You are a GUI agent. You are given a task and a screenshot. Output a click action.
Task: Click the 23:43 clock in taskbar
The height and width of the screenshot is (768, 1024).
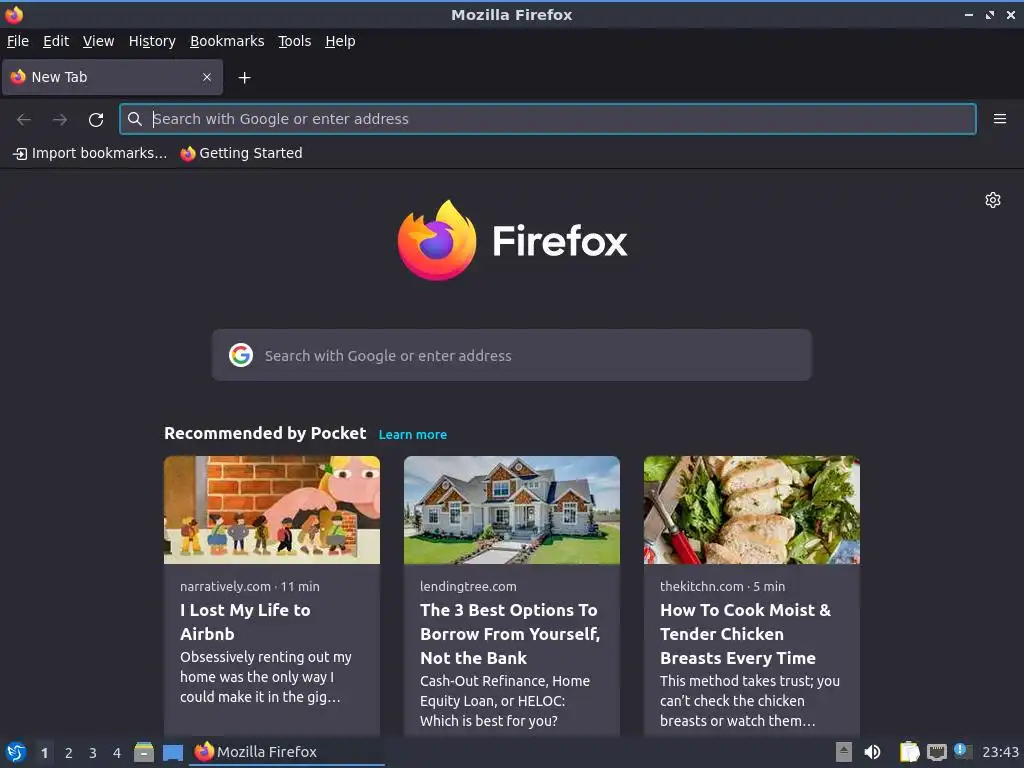[1000, 752]
